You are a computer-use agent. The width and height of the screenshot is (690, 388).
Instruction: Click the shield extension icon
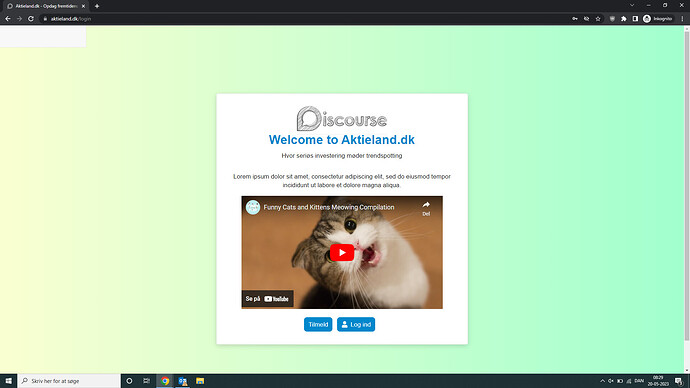612,18
